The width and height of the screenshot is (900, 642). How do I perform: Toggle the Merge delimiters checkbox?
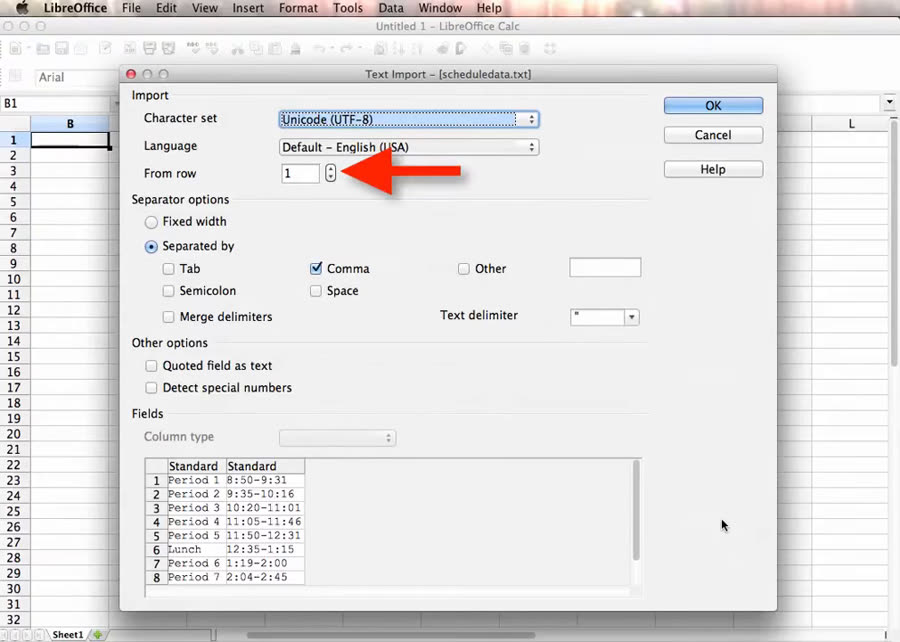168,317
